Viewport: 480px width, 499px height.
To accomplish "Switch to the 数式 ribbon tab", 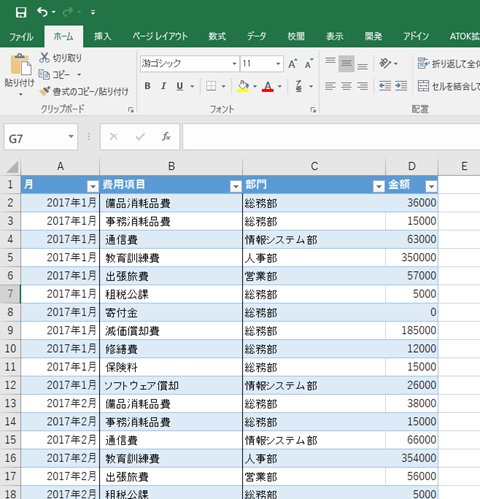I will coord(217,36).
